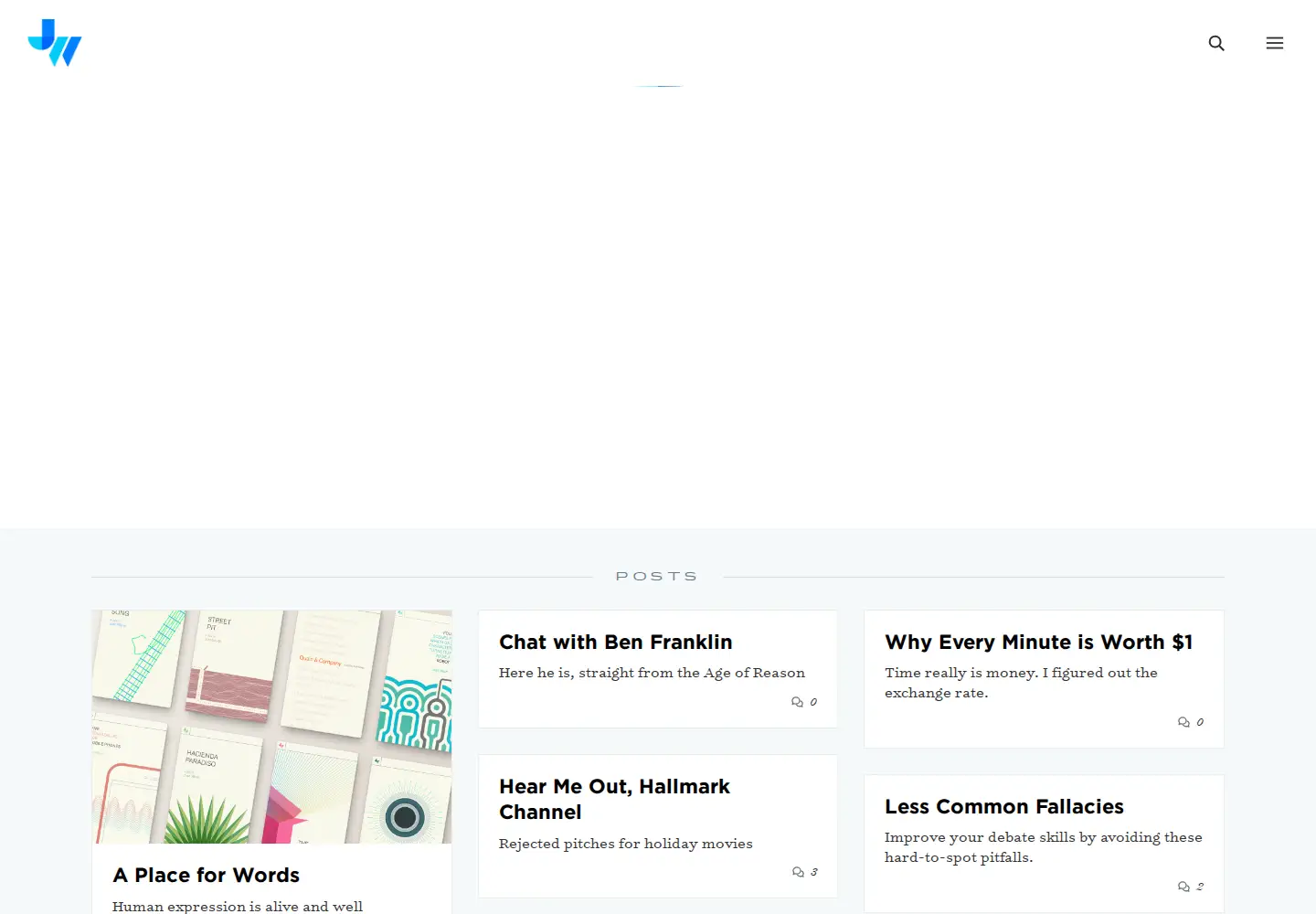
Task: Open Why Every Minute is Worth $1 post
Action: [1038, 643]
